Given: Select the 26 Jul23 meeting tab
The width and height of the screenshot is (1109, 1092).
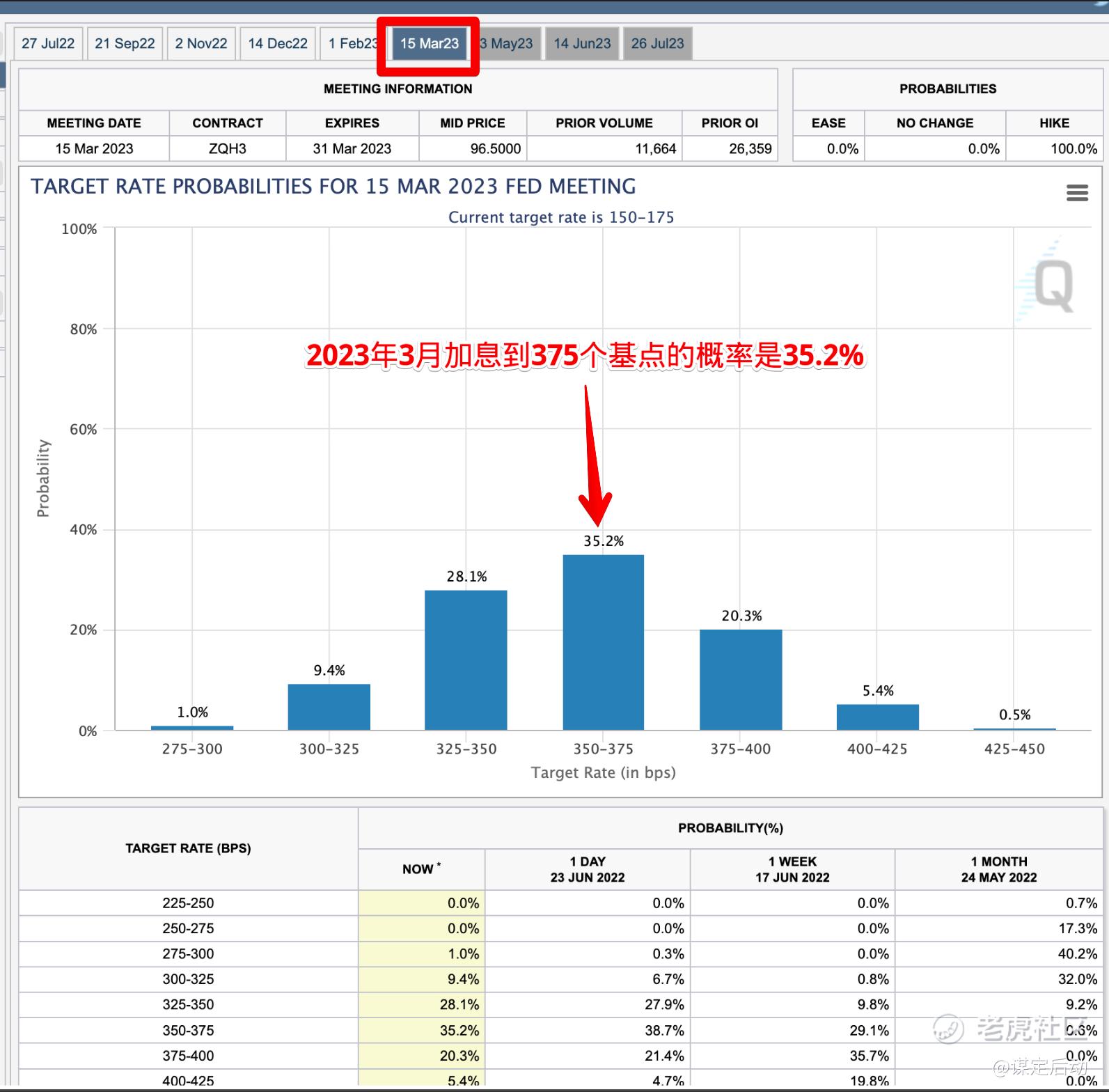Looking at the screenshot, I should click(657, 43).
